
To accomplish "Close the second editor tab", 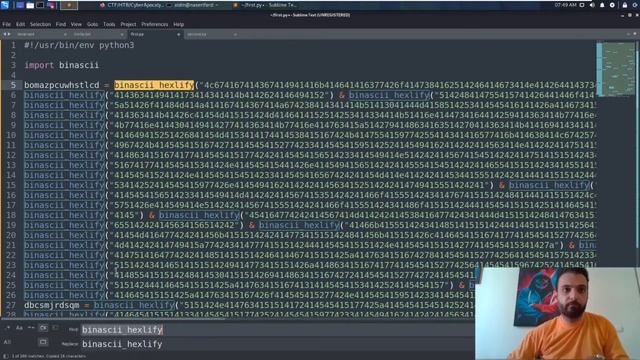I will pos(122,34).
